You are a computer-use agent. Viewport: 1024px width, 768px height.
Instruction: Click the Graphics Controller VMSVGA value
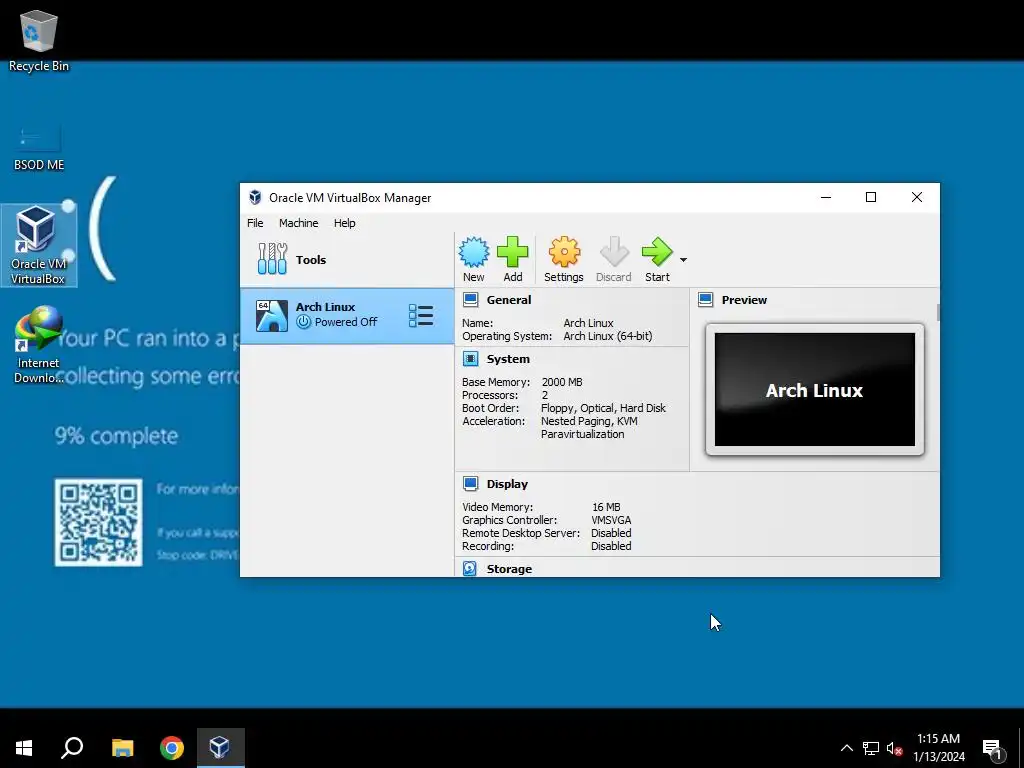point(611,520)
